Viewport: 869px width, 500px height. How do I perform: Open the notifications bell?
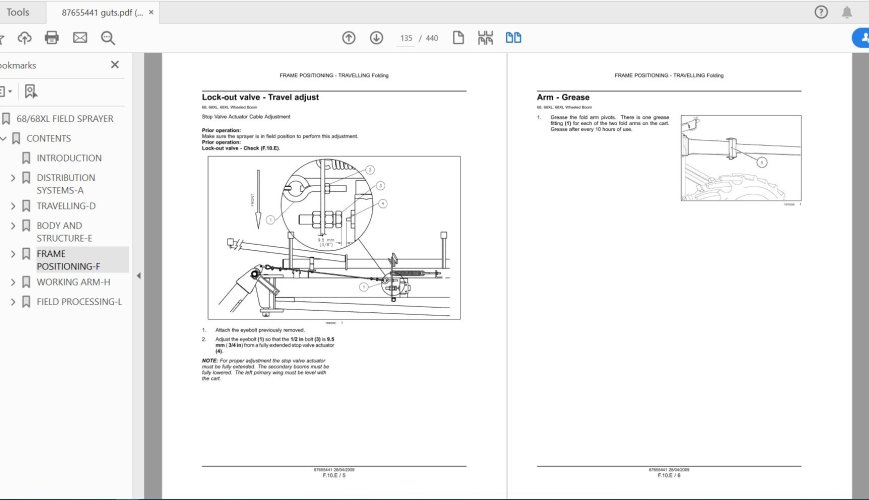coord(847,12)
